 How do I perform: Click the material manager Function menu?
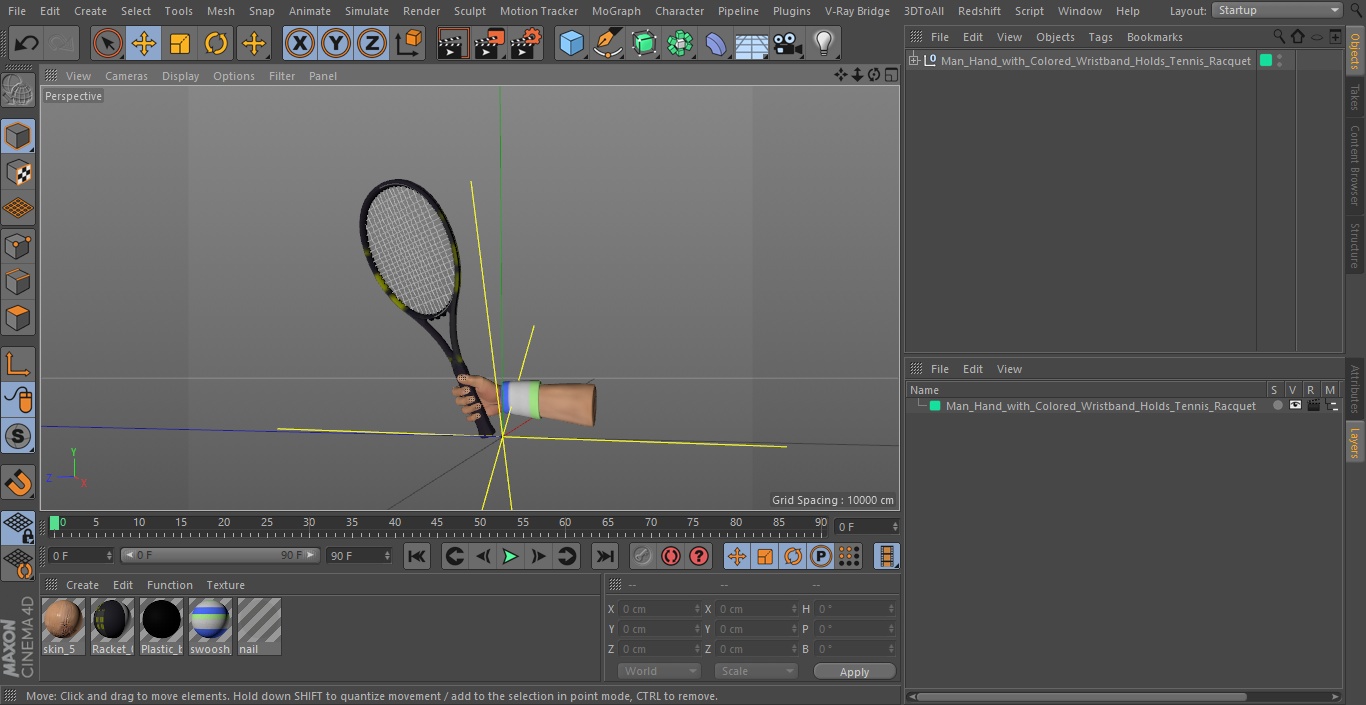coord(169,585)
